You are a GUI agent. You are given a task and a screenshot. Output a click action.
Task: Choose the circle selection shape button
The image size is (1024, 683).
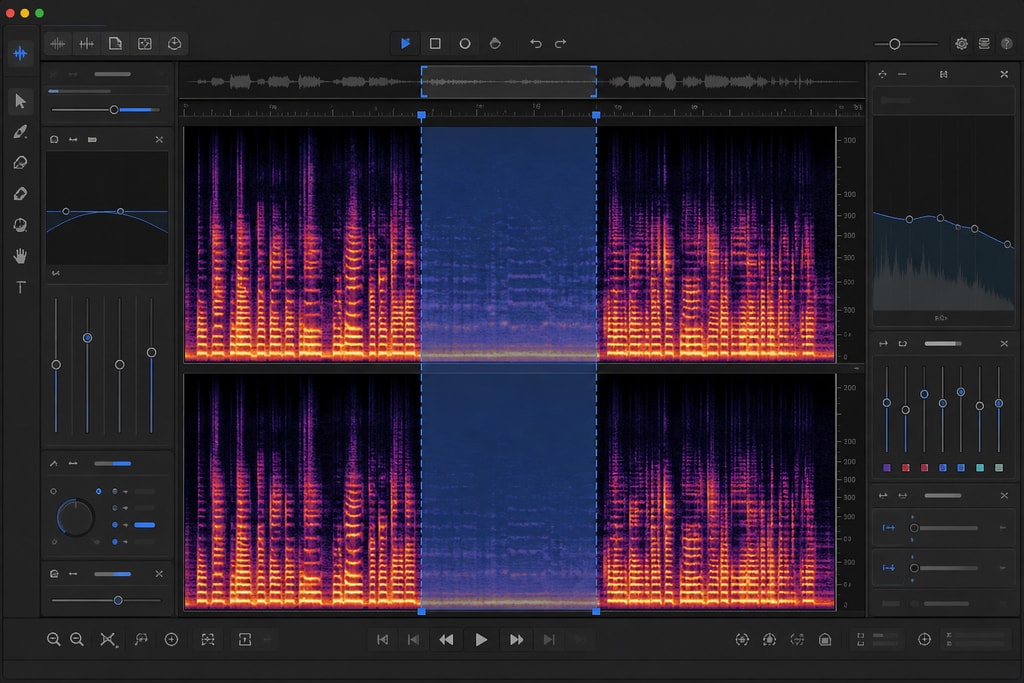pyautogui.click(x=465, y=43)
